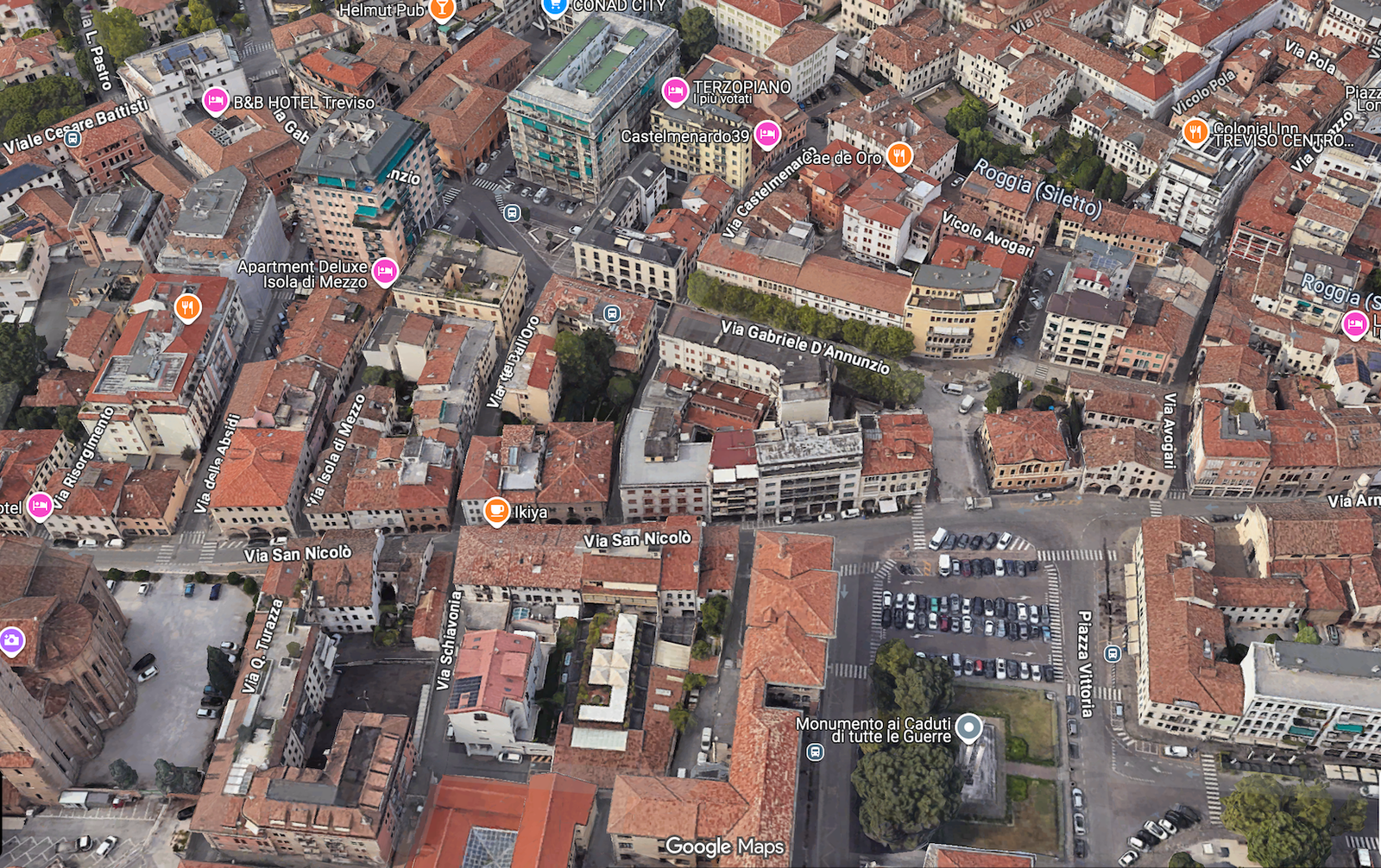1381x868 pixels.
Task: Select the Cae de Oro restaurant icon
Action: click(899, 155)
